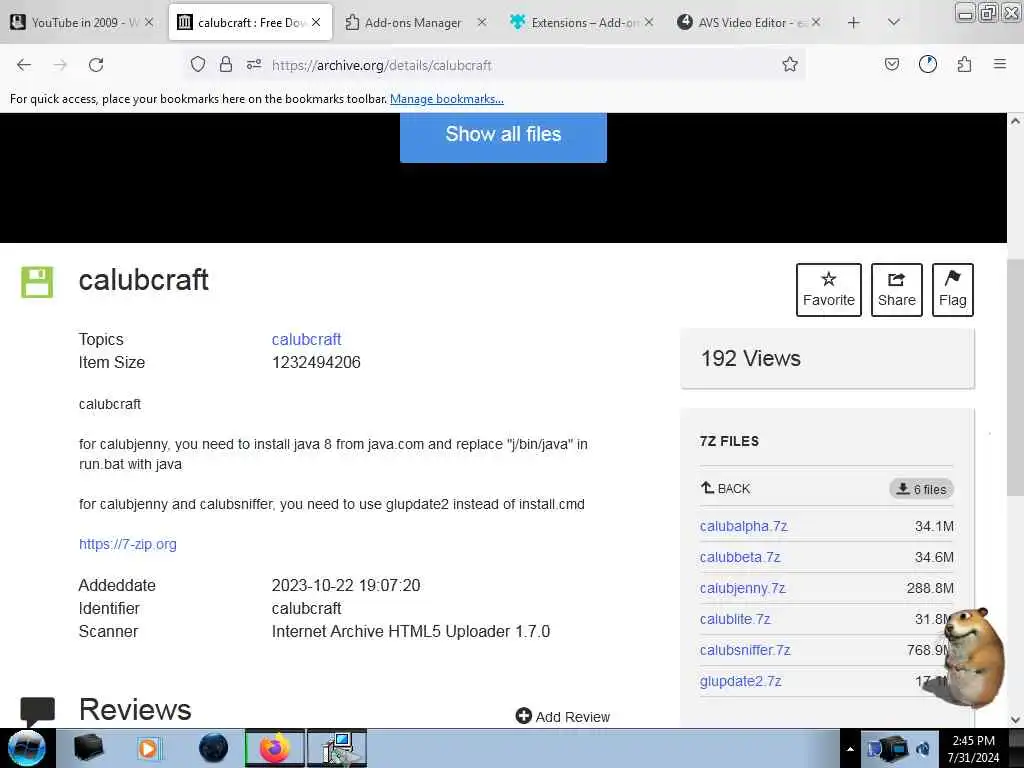
Task: Download calubalpha.7z file
Action: [x=743, y=526]
